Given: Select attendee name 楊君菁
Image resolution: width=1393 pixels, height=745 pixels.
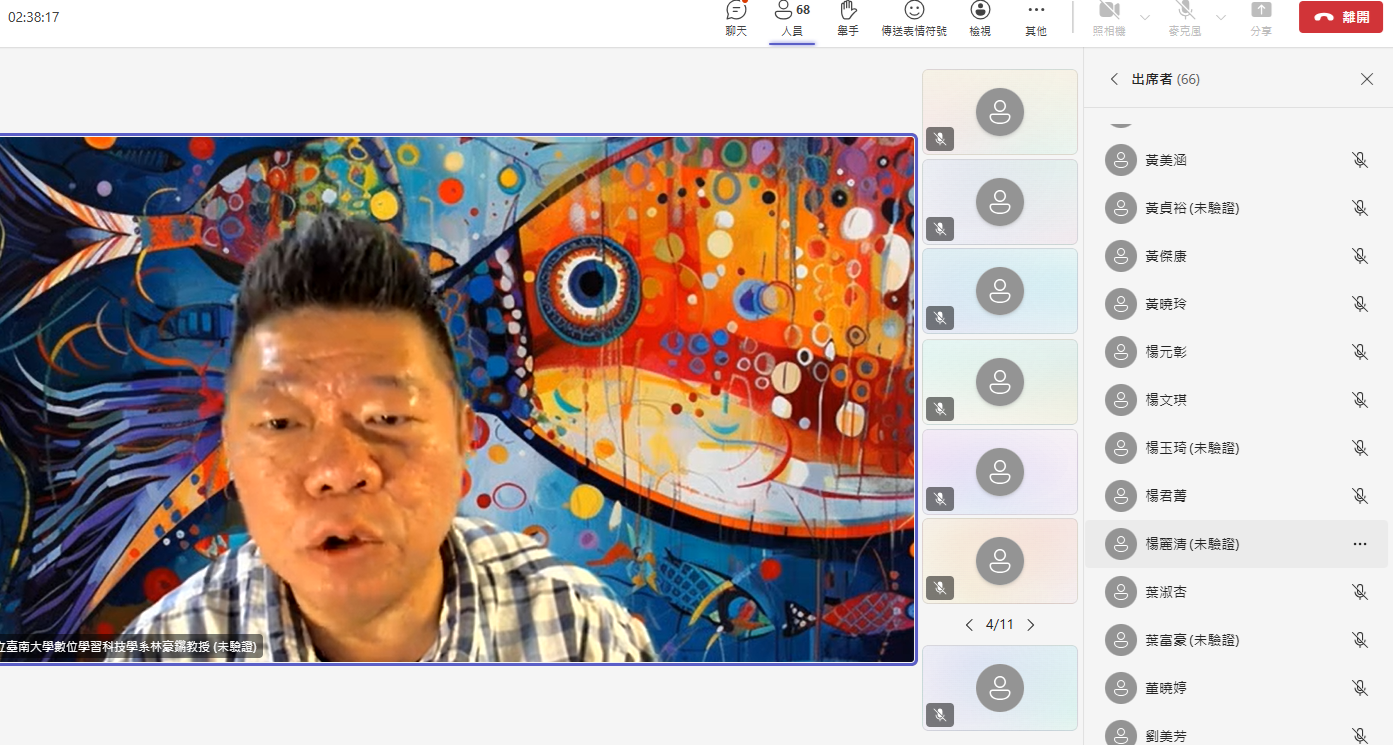Looking at the screenshot, I should pos(1166,496).
